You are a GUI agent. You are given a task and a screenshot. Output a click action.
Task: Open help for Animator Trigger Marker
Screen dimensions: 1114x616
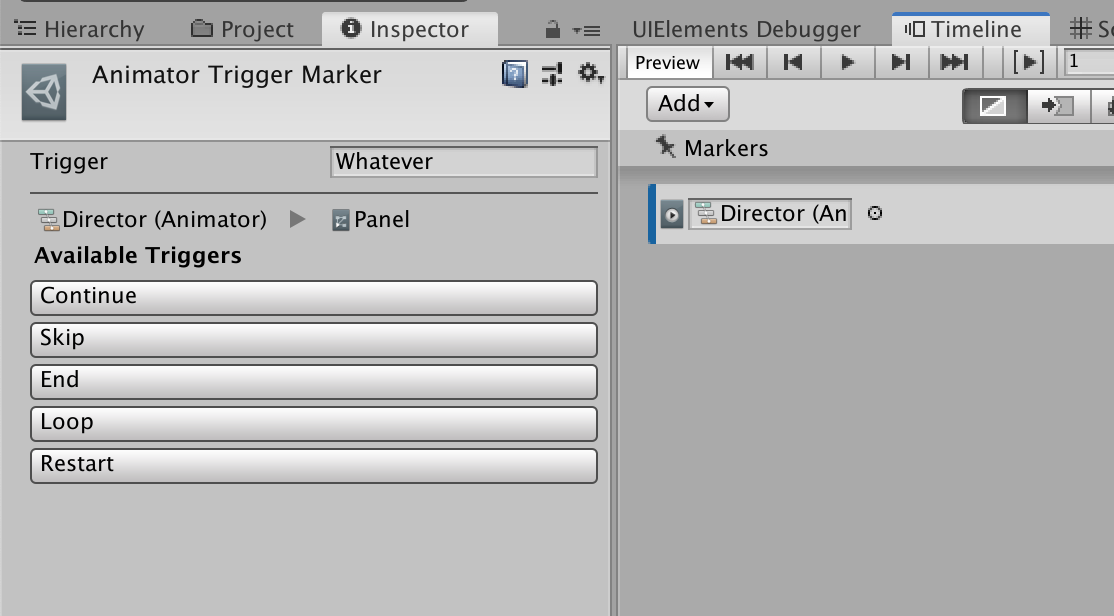point(513,75)
